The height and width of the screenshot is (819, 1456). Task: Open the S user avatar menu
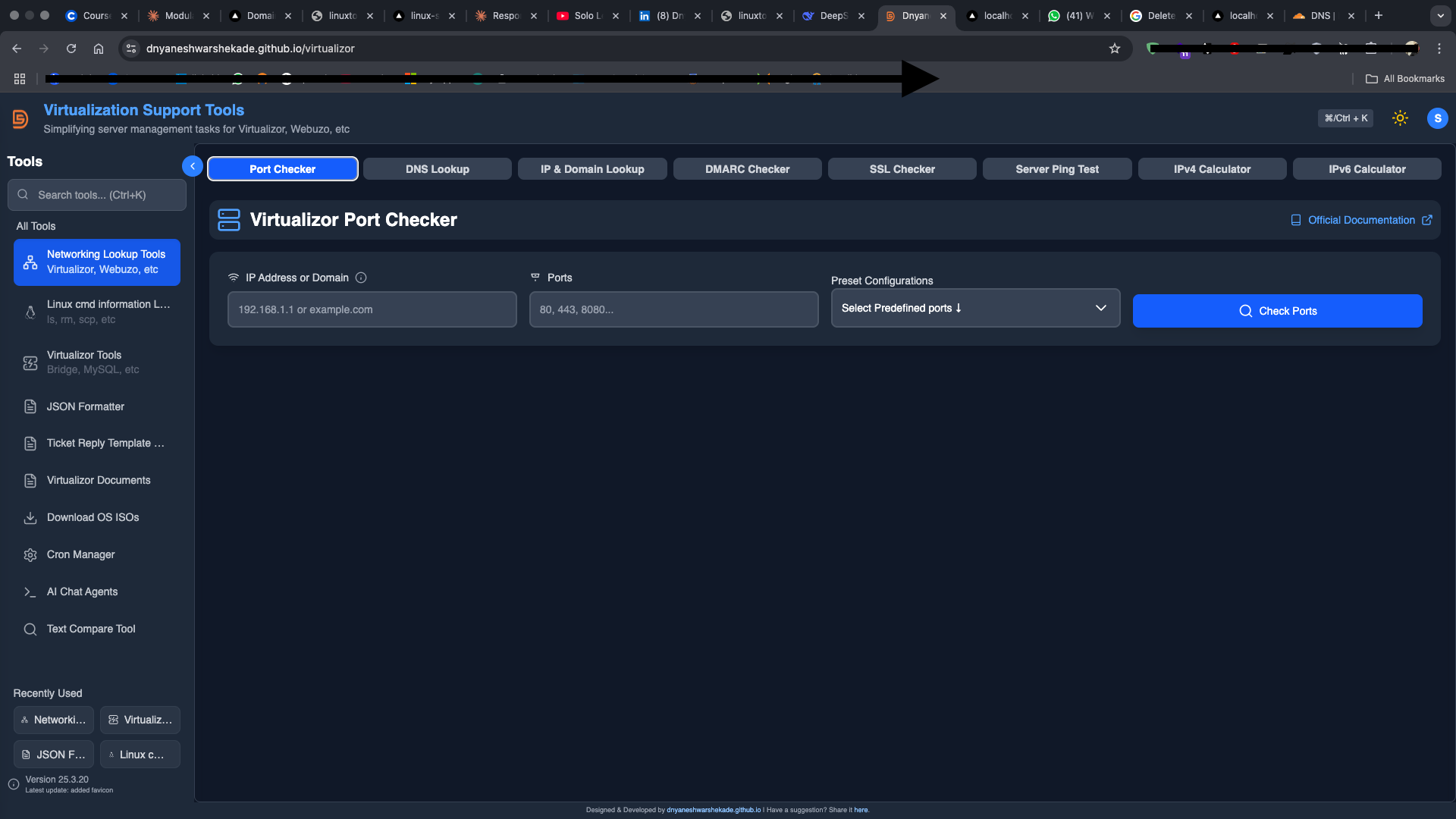click(1437, 118)
